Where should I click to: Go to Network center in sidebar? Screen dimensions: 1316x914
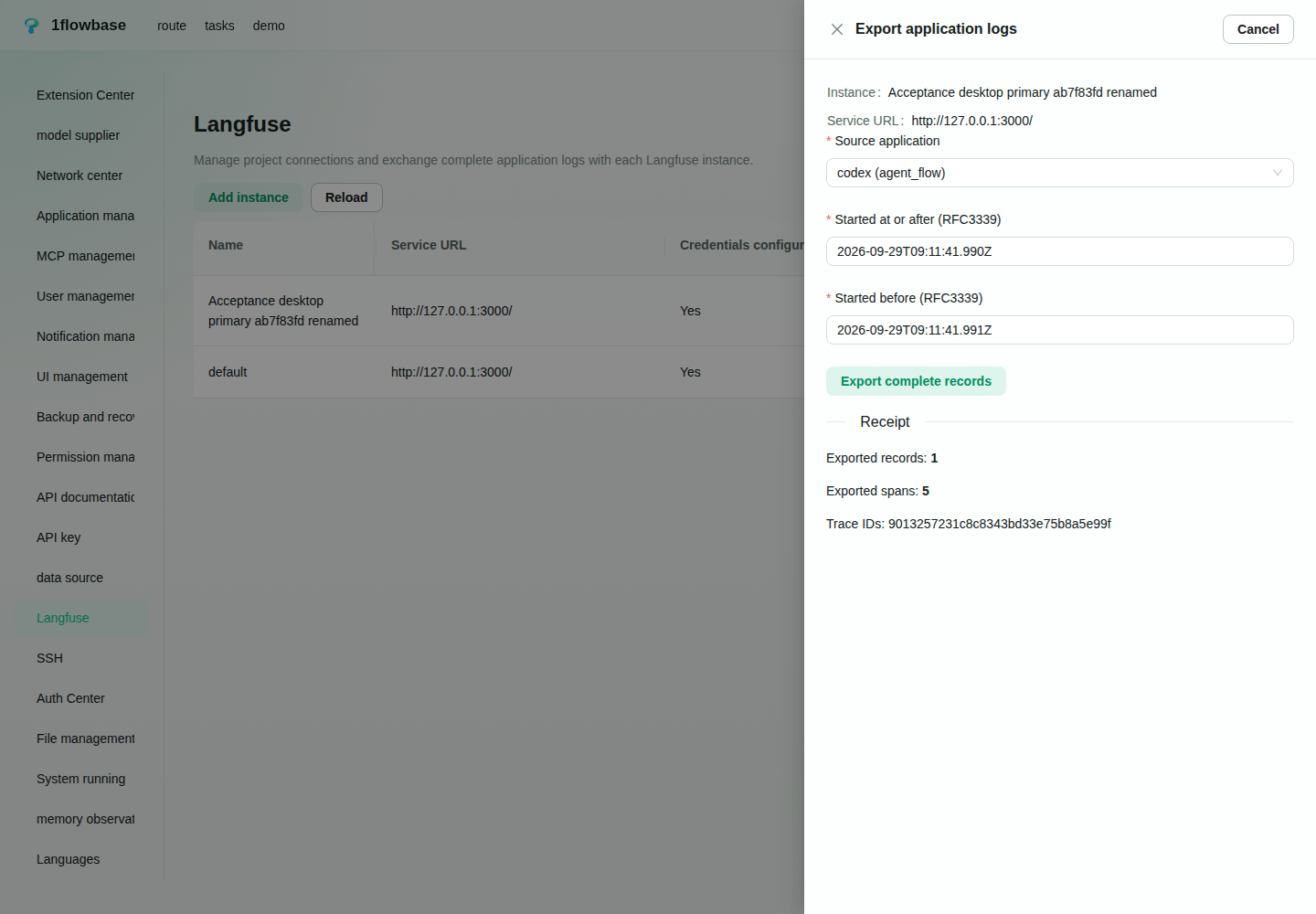(x=82, y=175)
